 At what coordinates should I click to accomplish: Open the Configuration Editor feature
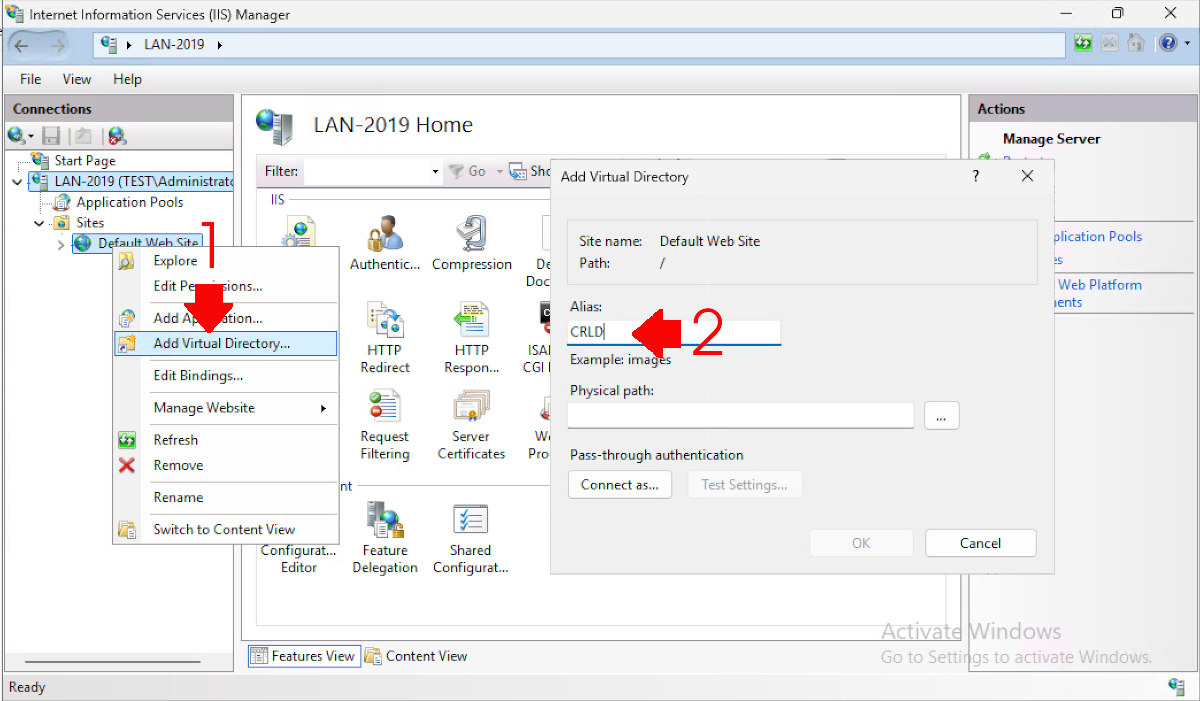pos(298,558)
